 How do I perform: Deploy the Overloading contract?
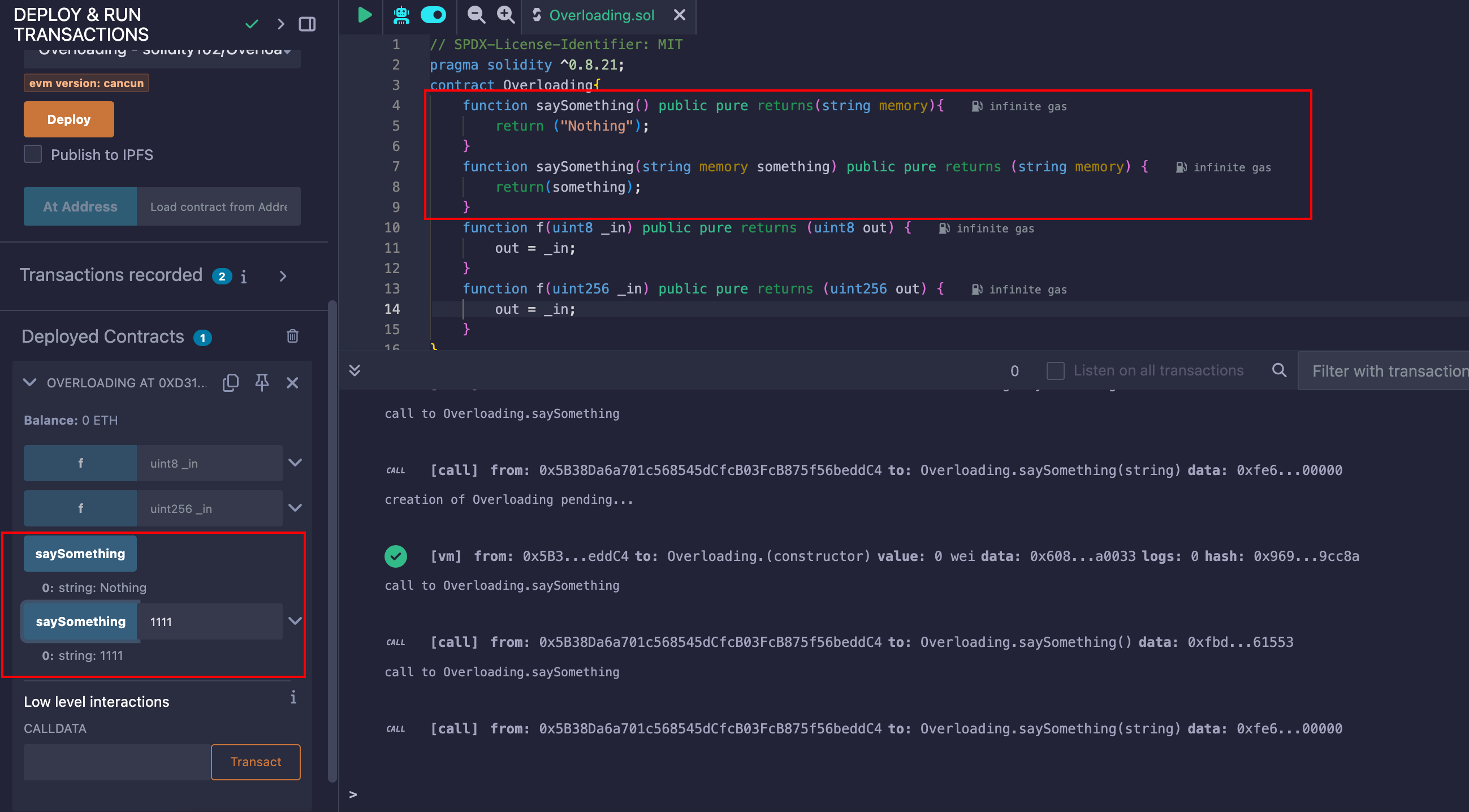click(x=69, y=119)
